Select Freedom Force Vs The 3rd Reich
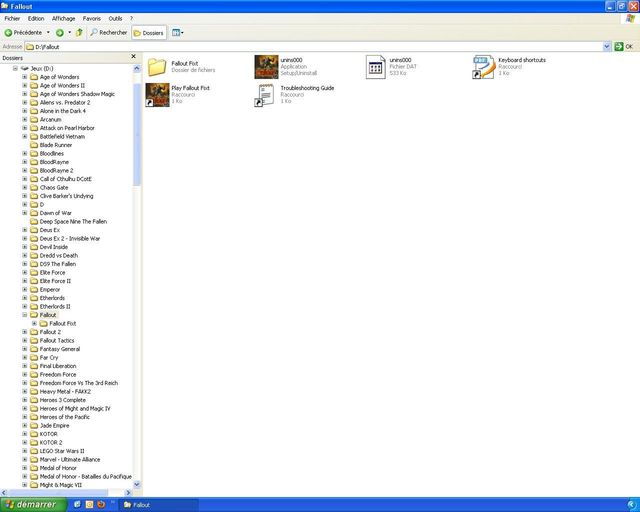 coord(79,383)
